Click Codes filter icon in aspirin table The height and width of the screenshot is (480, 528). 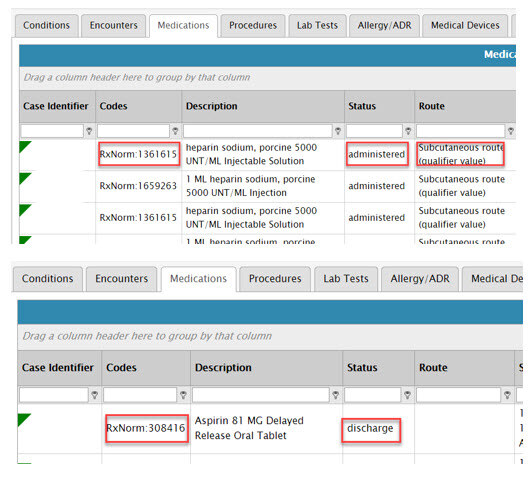183,395
